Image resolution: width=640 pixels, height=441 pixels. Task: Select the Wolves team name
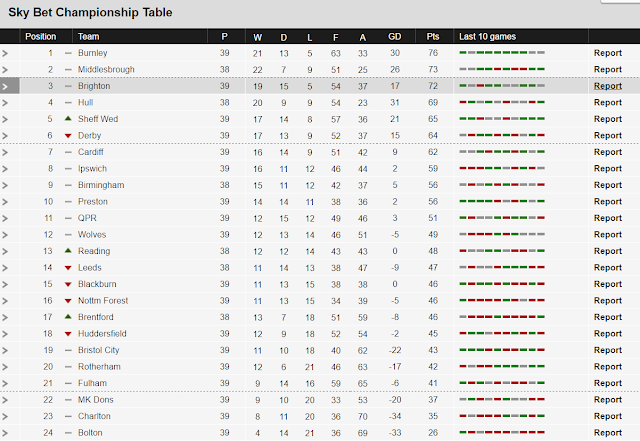click(x=92, y=235)
